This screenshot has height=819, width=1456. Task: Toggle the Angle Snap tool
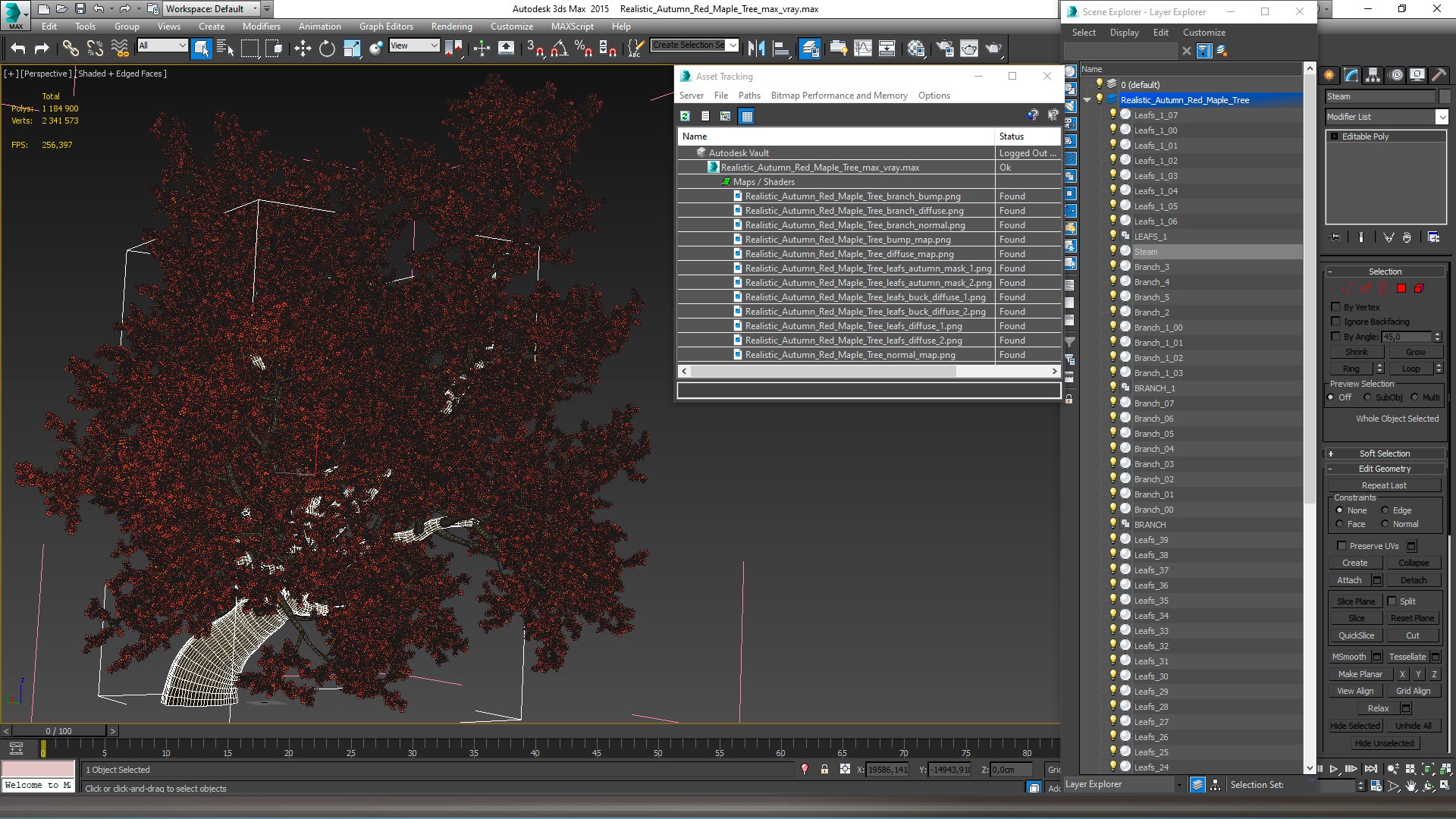pos(559,49)
